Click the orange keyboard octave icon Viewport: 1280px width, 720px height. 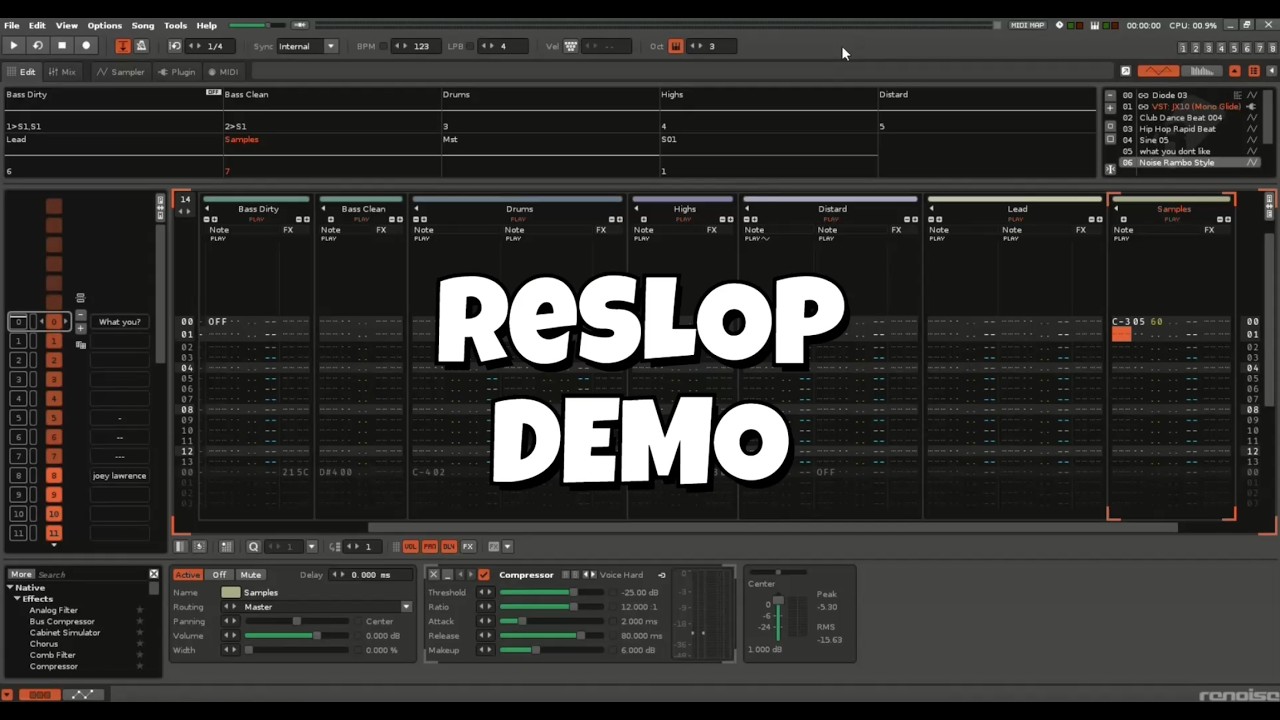coord(676,46)
